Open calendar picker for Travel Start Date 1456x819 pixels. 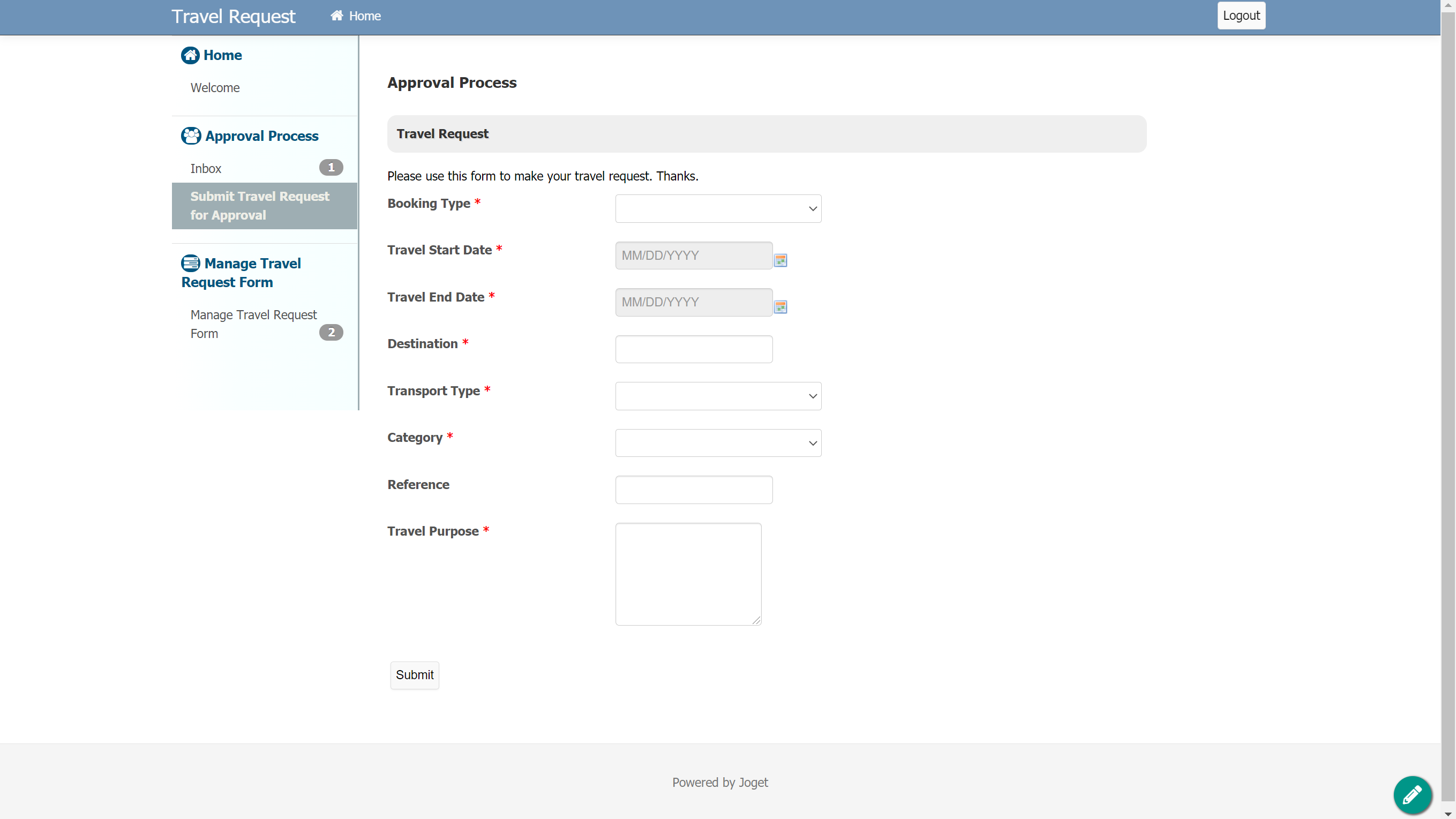point(780,260)
